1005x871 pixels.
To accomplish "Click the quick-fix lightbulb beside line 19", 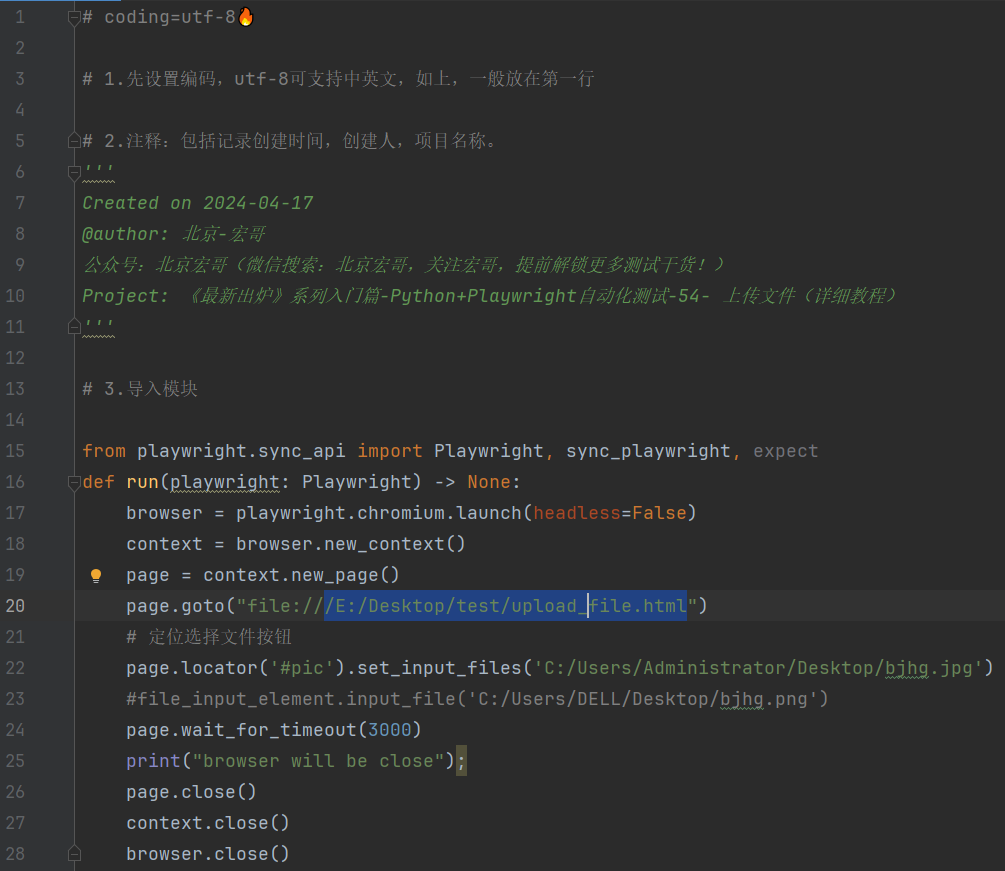I will click(x=96, y=575).
